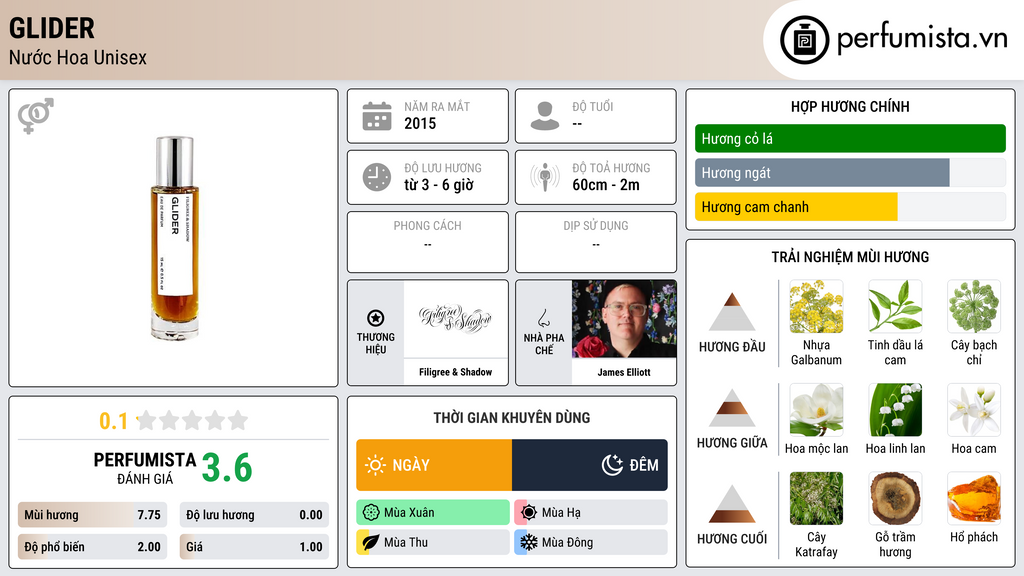Click the Hương cỏ lá green accord bar
Viewport: 1024px width, 576px height.
tap(850, 138)
